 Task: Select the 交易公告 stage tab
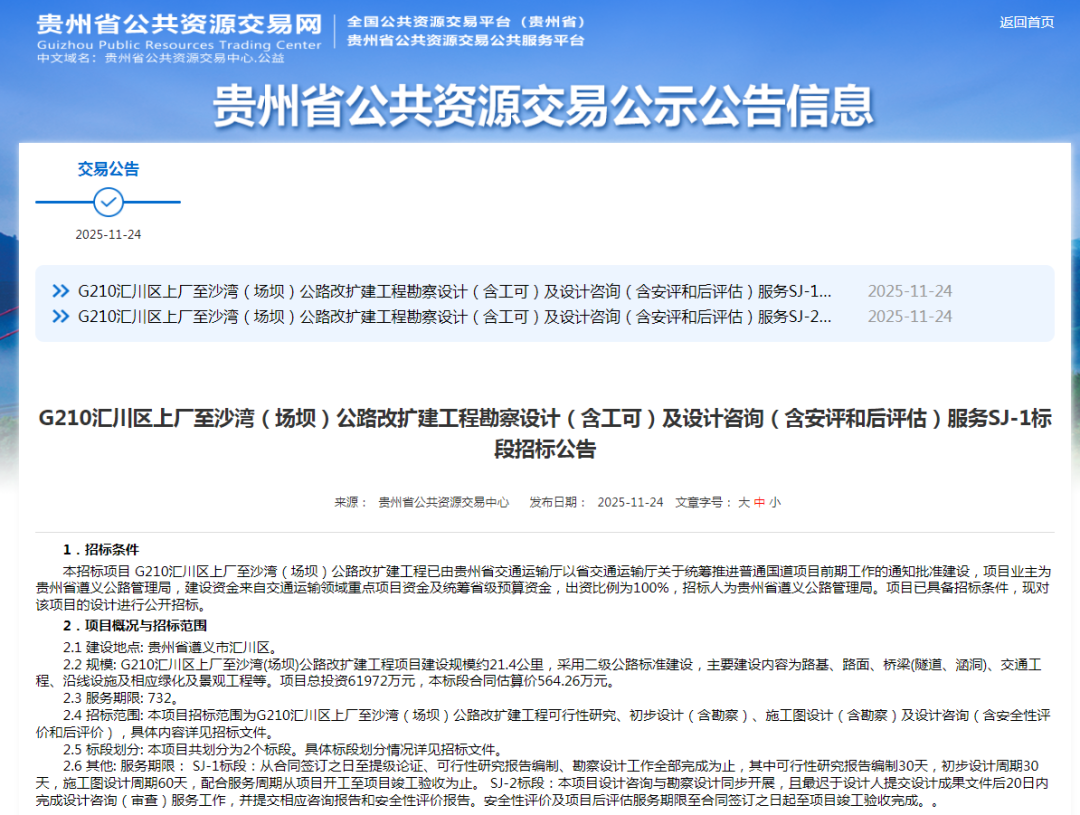click(x=109, y=169)
